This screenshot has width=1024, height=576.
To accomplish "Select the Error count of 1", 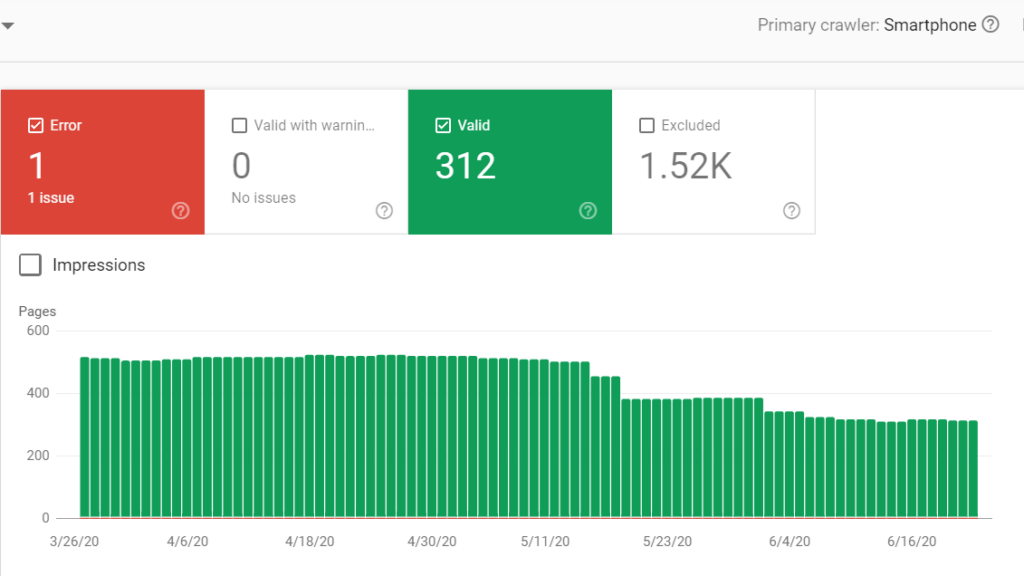I will [x=37, y=166].
